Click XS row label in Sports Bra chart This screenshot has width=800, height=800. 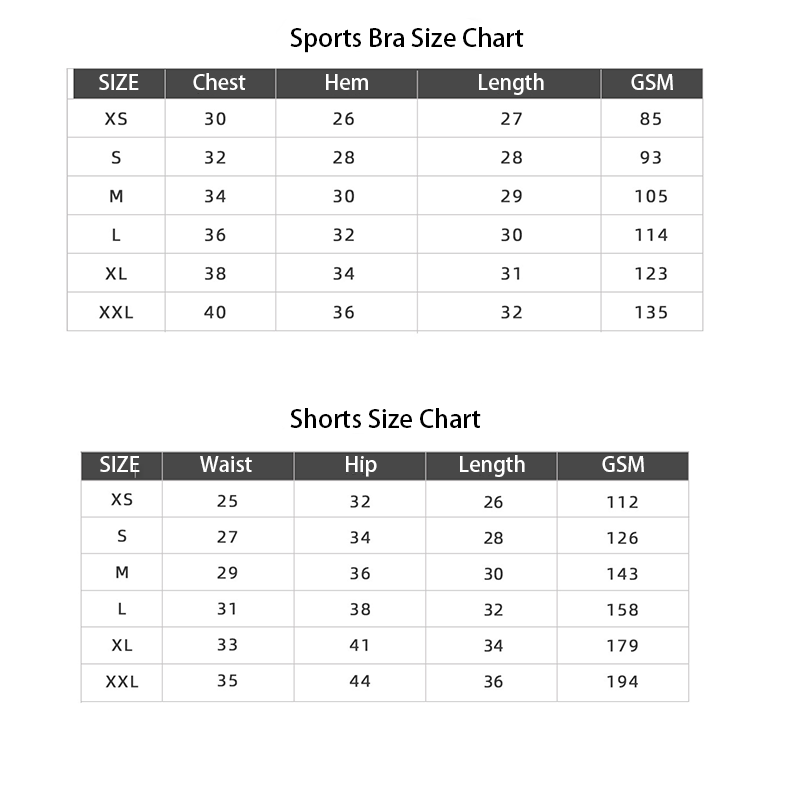[x=116, y=119]
